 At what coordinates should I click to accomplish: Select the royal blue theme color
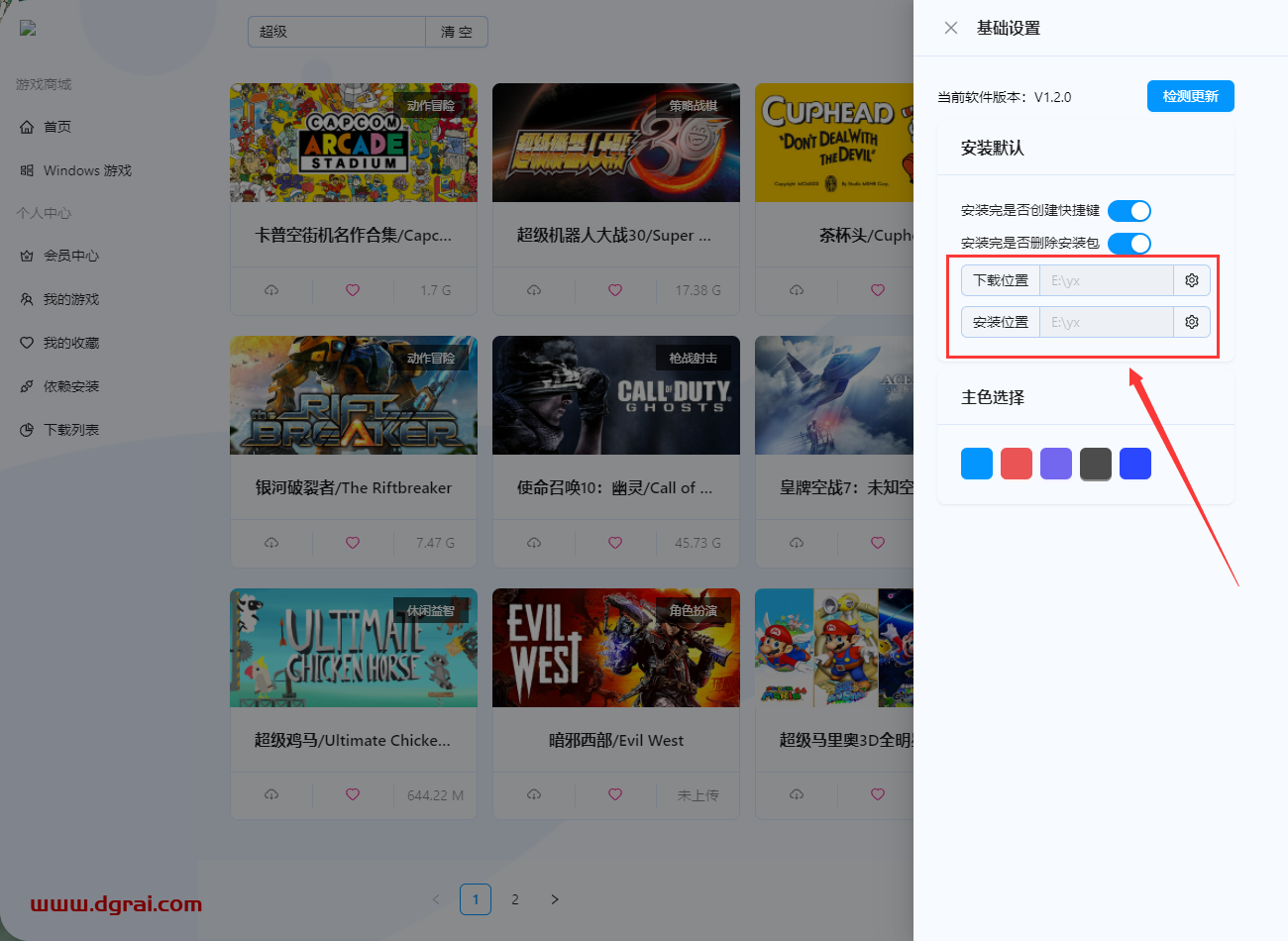1135,464
